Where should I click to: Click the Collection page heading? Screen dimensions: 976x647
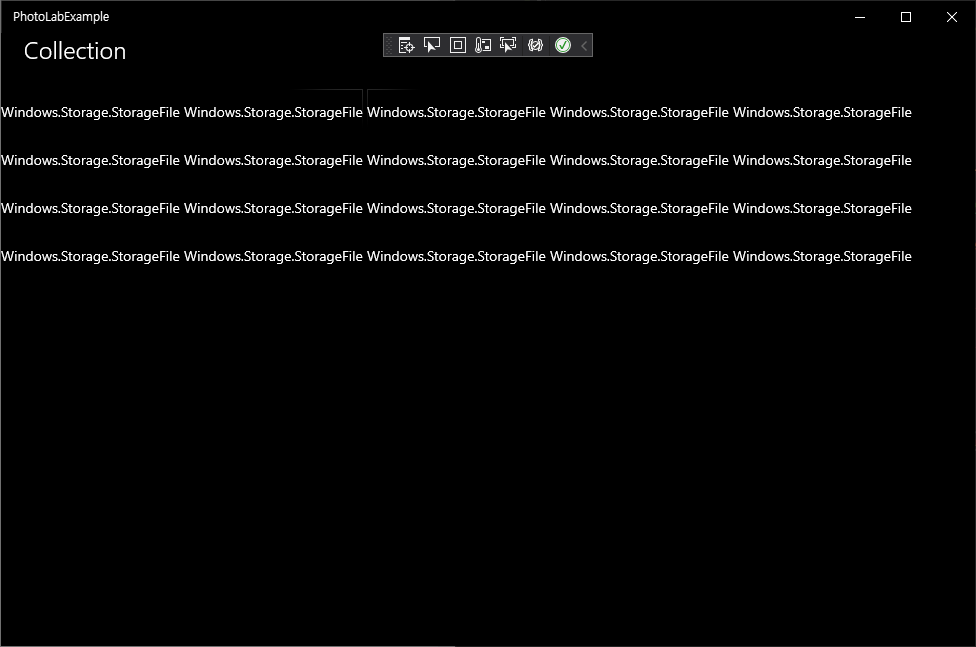75,51
